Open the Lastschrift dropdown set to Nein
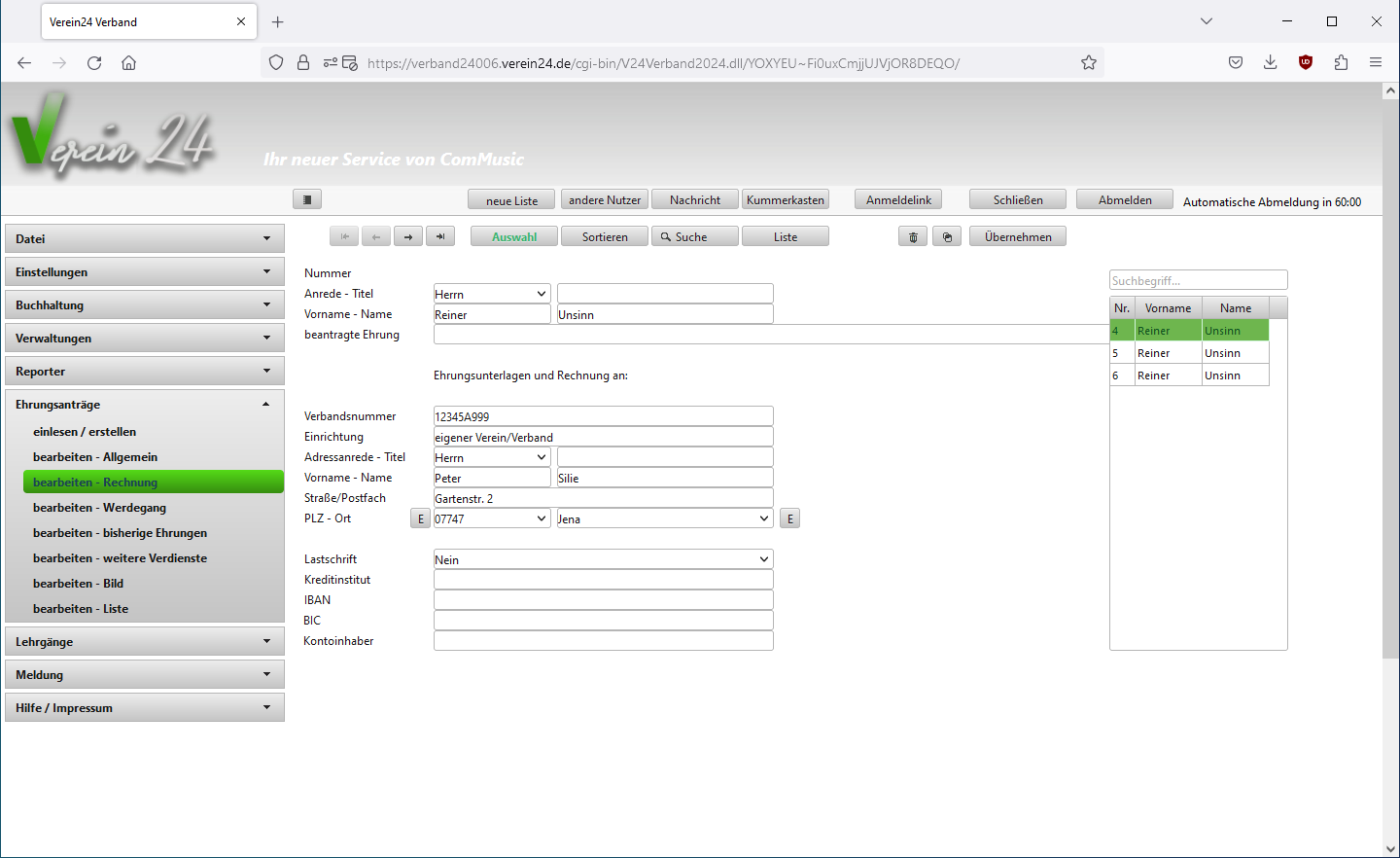This screenshot has height=858, width=1400. point(603,559)
